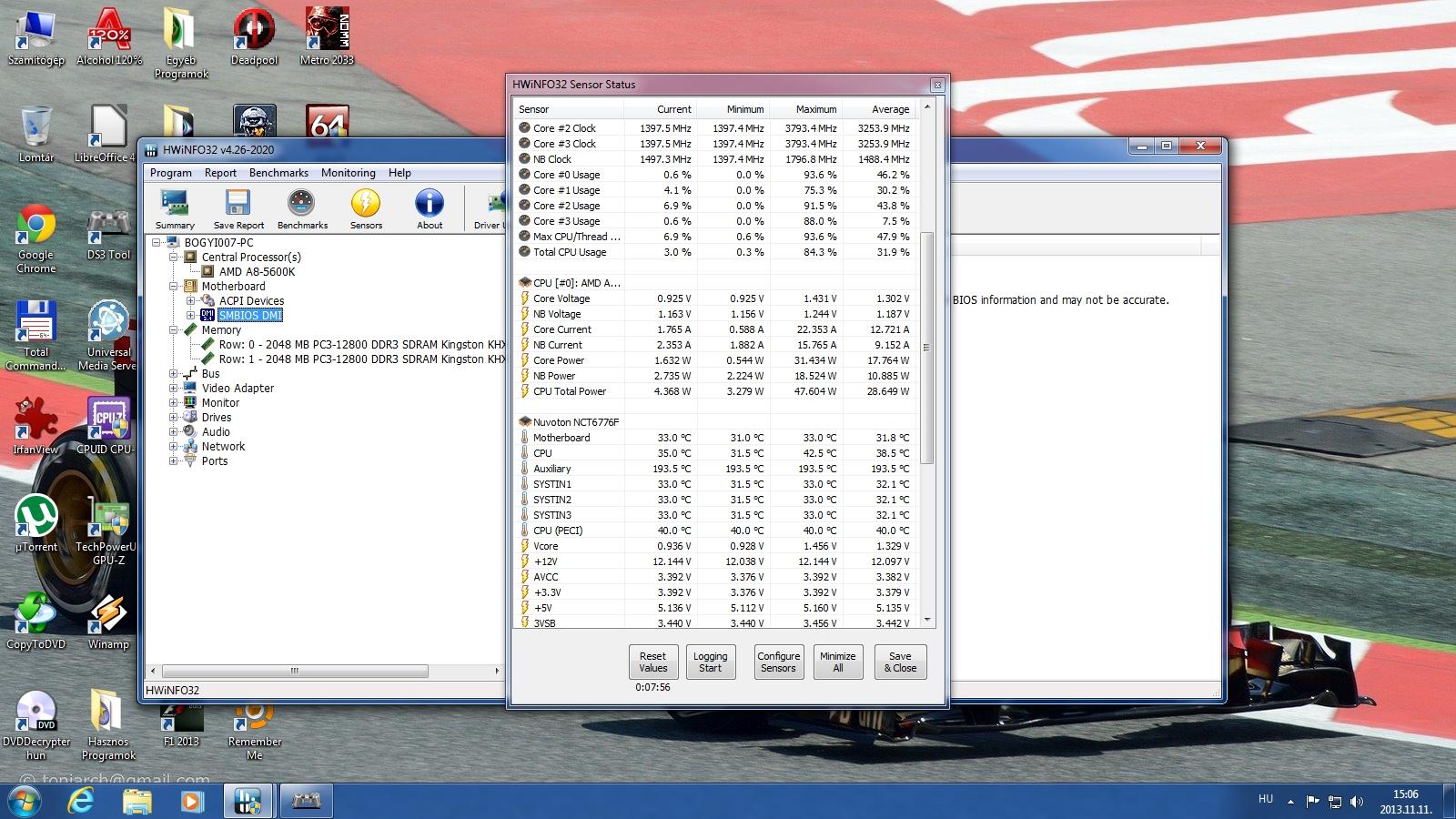
Task: Collapse the Motherboard tree node
Action: coord(173,287)
